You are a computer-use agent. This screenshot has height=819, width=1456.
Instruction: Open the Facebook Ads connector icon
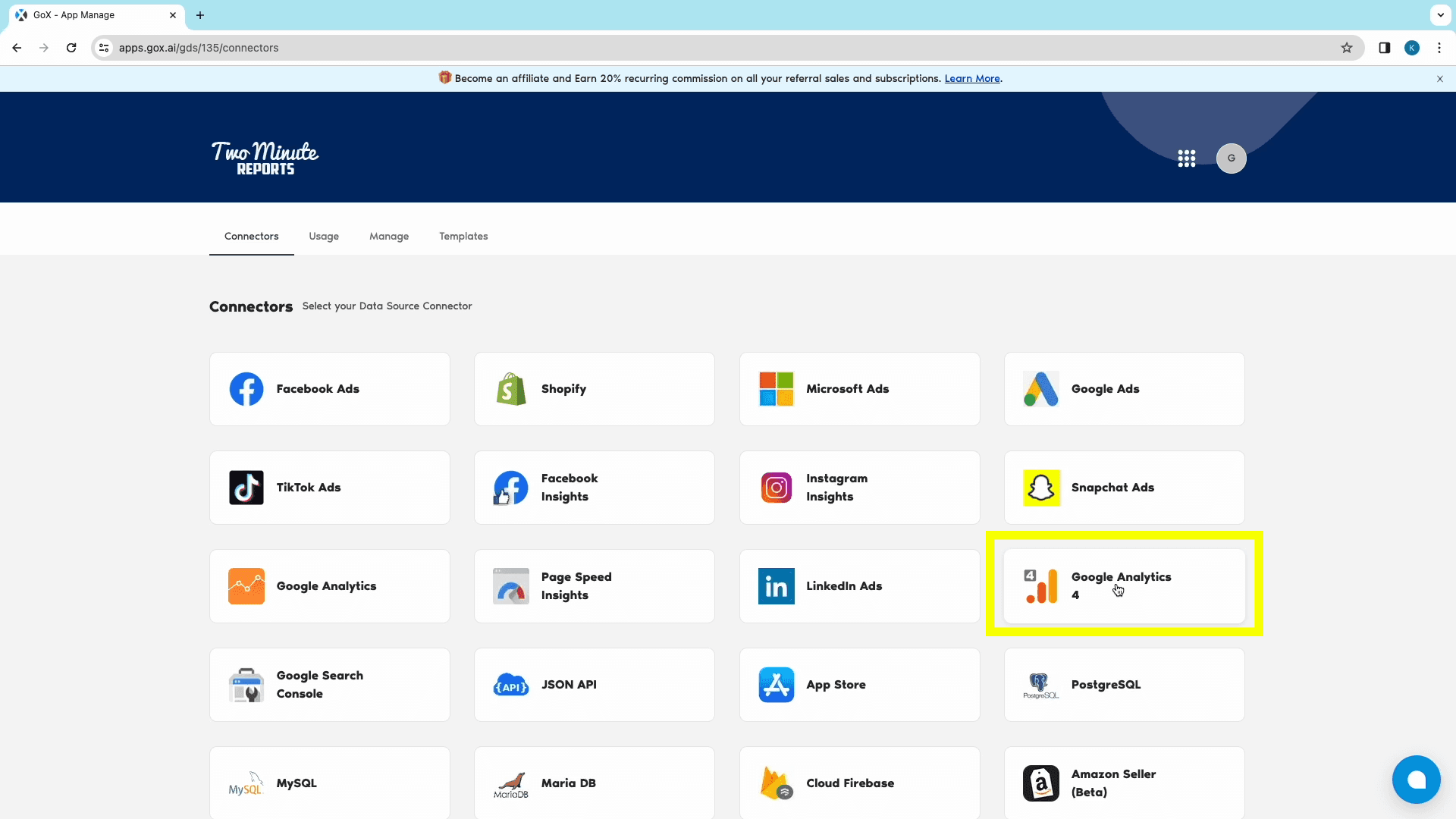[246, 389]
